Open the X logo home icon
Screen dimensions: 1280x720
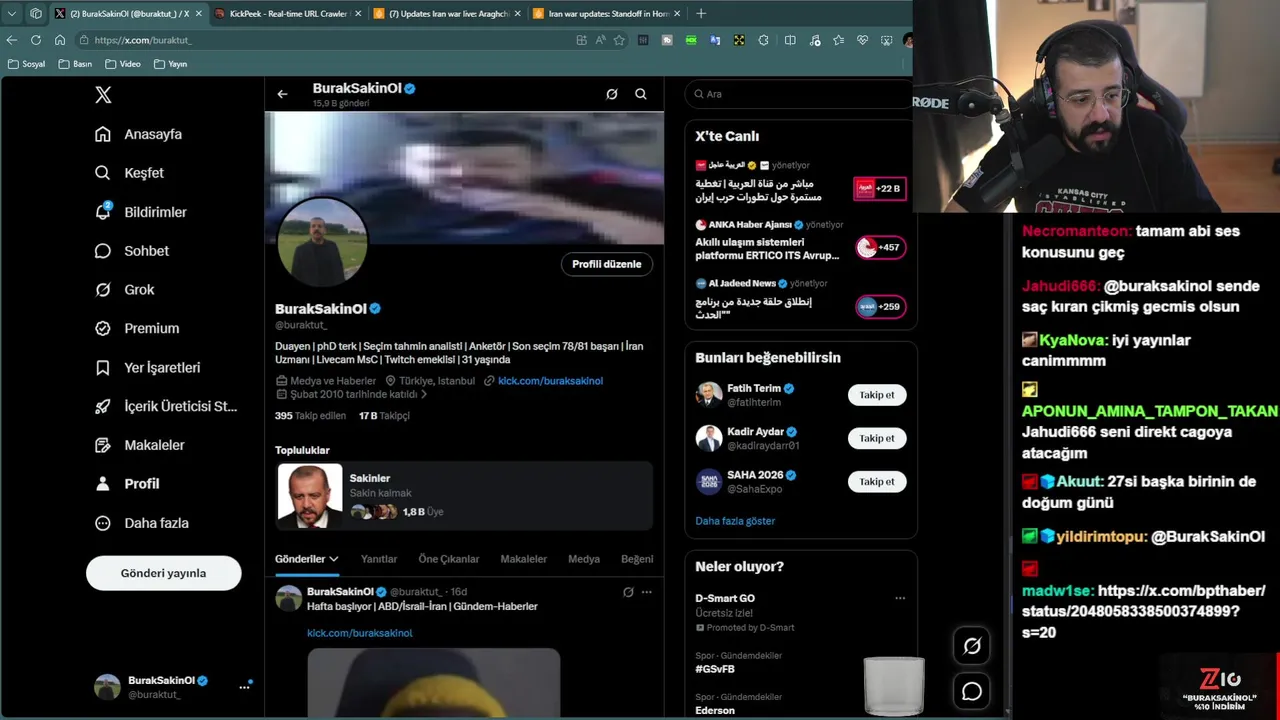pyautogui.click(x=103, y=95)
